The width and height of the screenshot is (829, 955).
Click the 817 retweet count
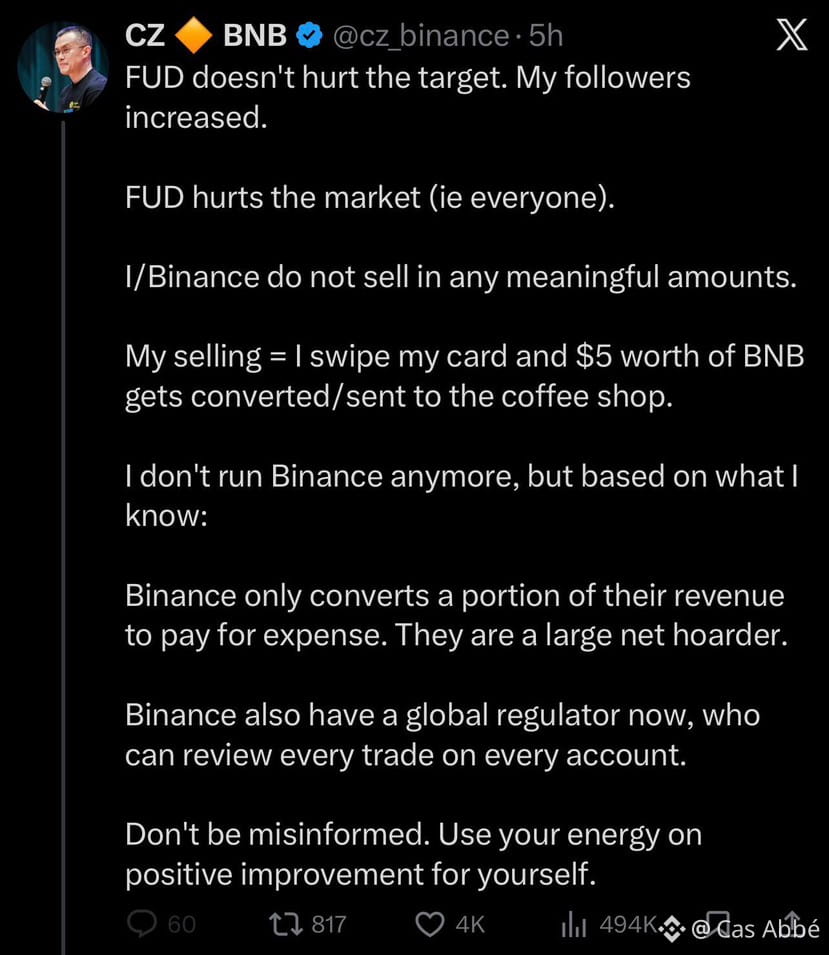click(x=329, y=925)
